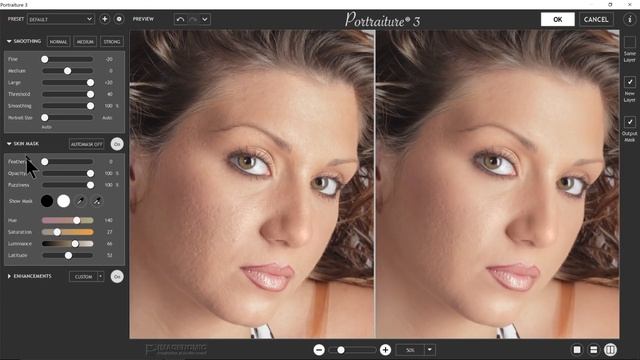Image resolution: width=640 pixels, height=360 pixels.
Task: Adjust the Feather slider
Action: (68, 162)
